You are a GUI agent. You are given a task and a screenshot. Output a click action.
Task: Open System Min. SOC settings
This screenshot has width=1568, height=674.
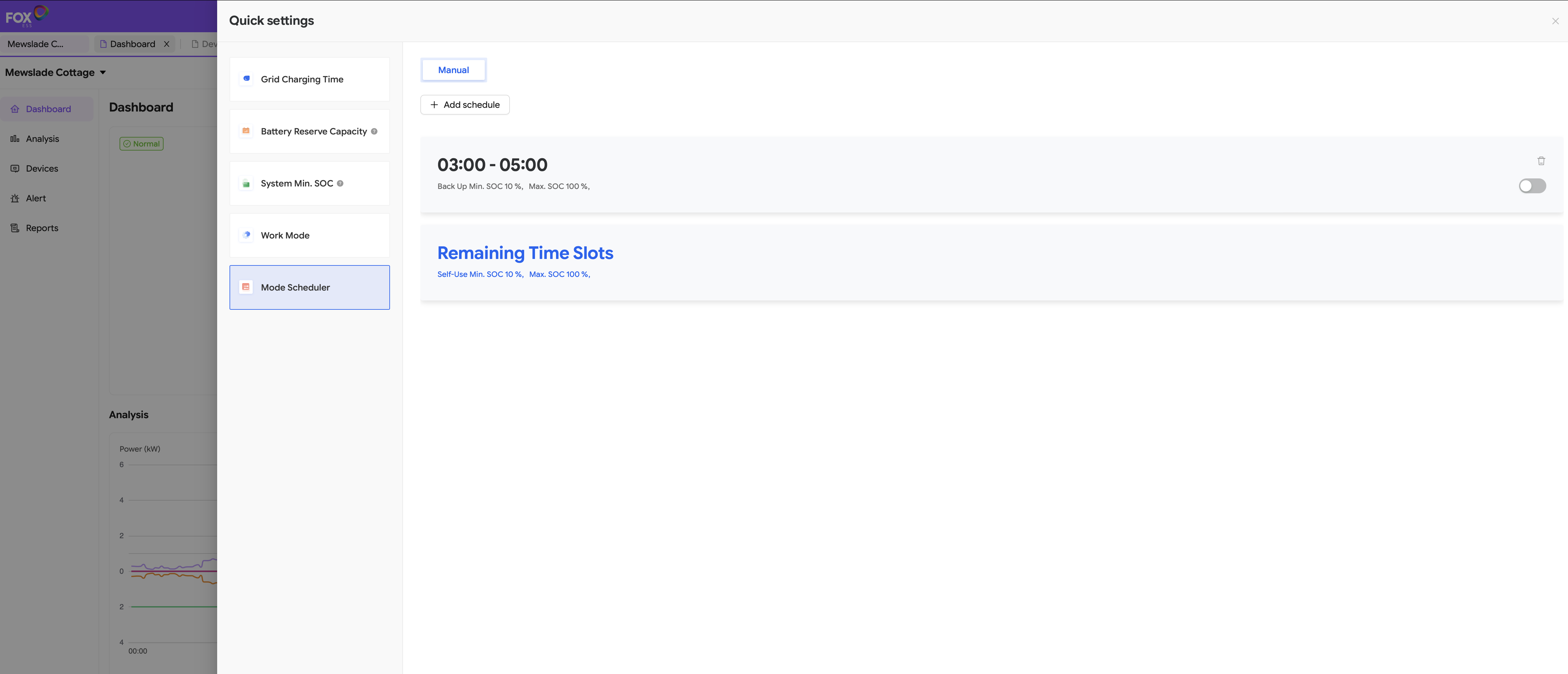click(x=297, y=183)
